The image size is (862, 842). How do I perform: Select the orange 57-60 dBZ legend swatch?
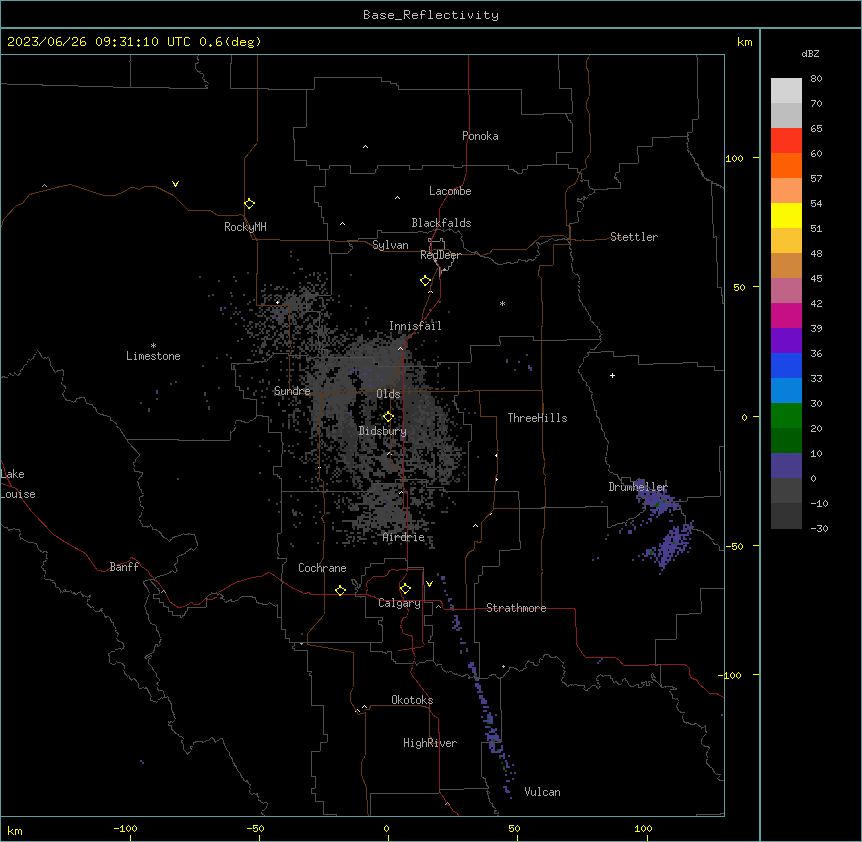point(786,165)
